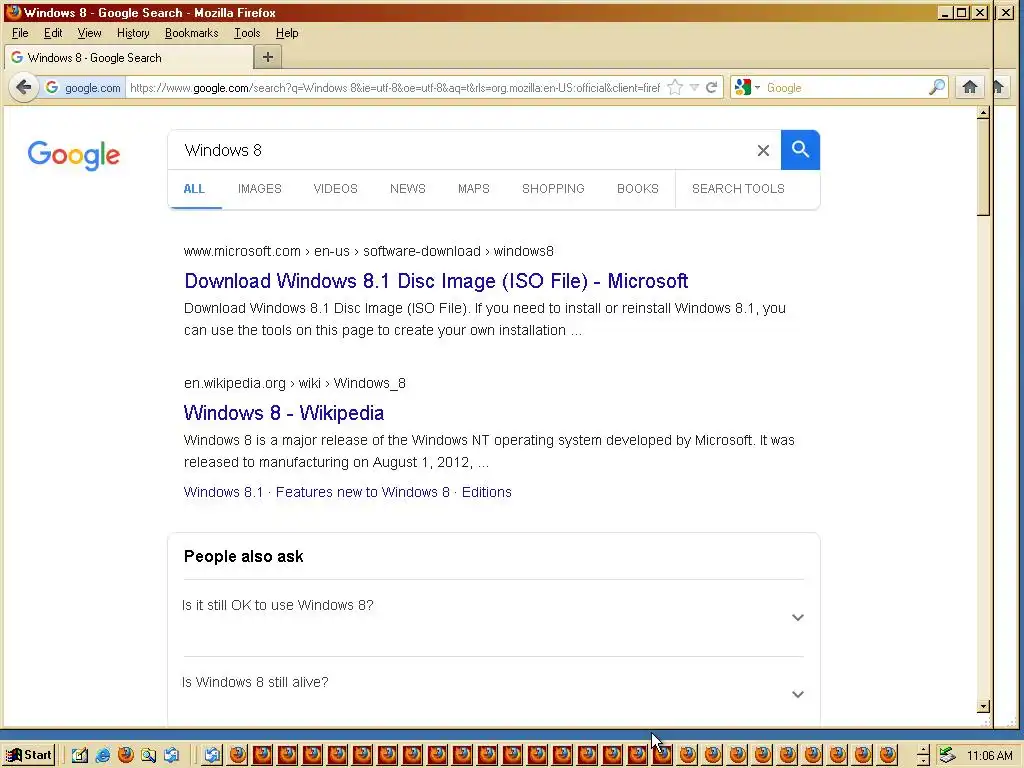Click the magnifier in the Firefox search box
The width and height of the screenshot is (1024, 768).
pos(937,87)
